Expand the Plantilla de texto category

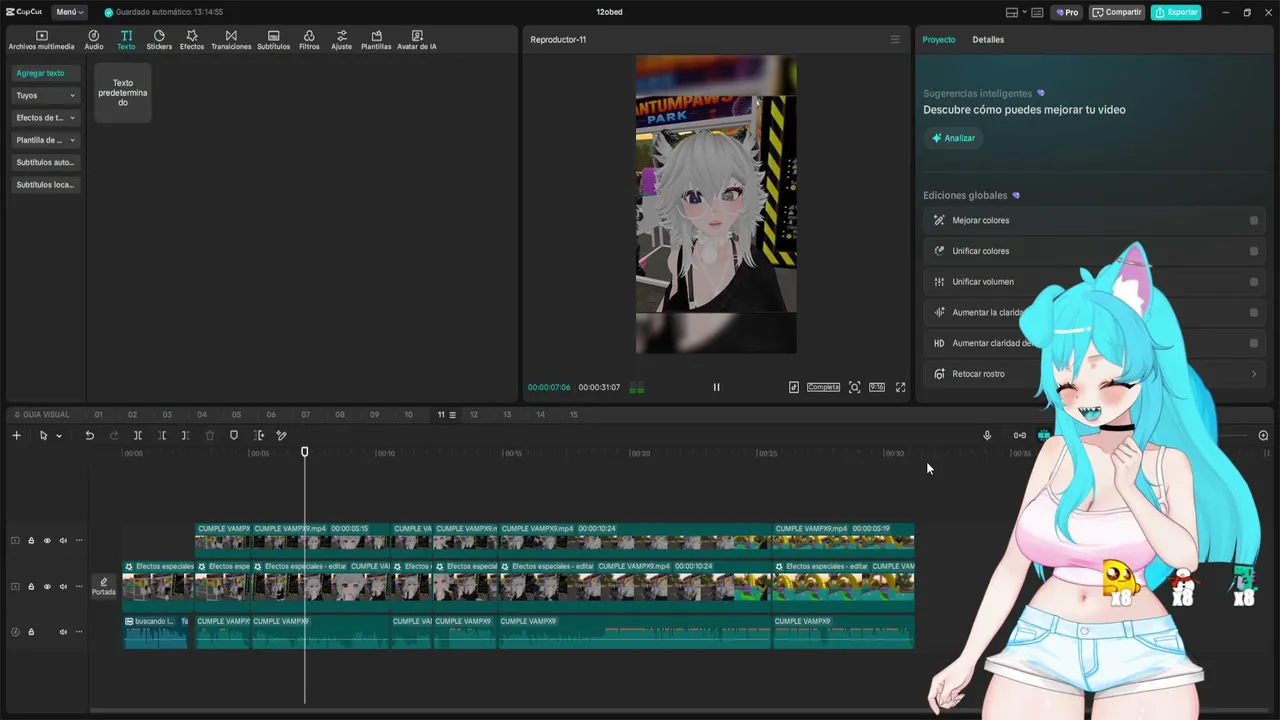[46, 140]
